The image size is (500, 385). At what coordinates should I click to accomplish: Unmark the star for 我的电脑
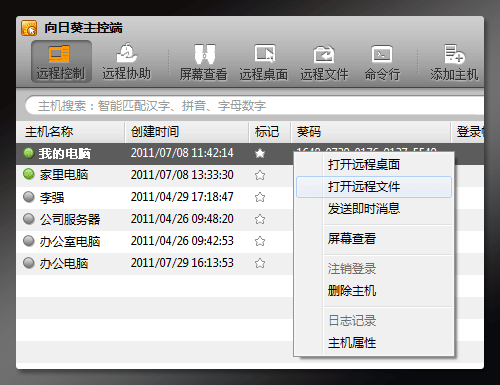(260, 153)
